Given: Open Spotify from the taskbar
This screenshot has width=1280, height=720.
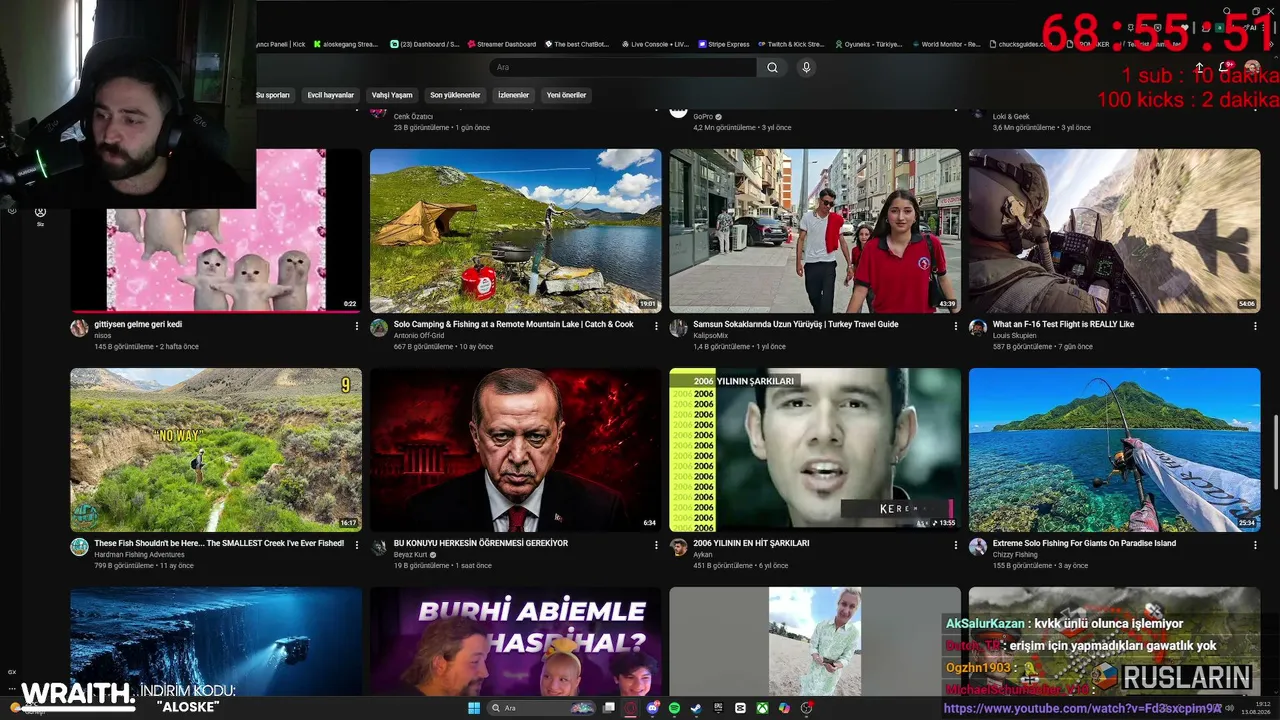Looking at the screenshot, I should tap(674, 708).
